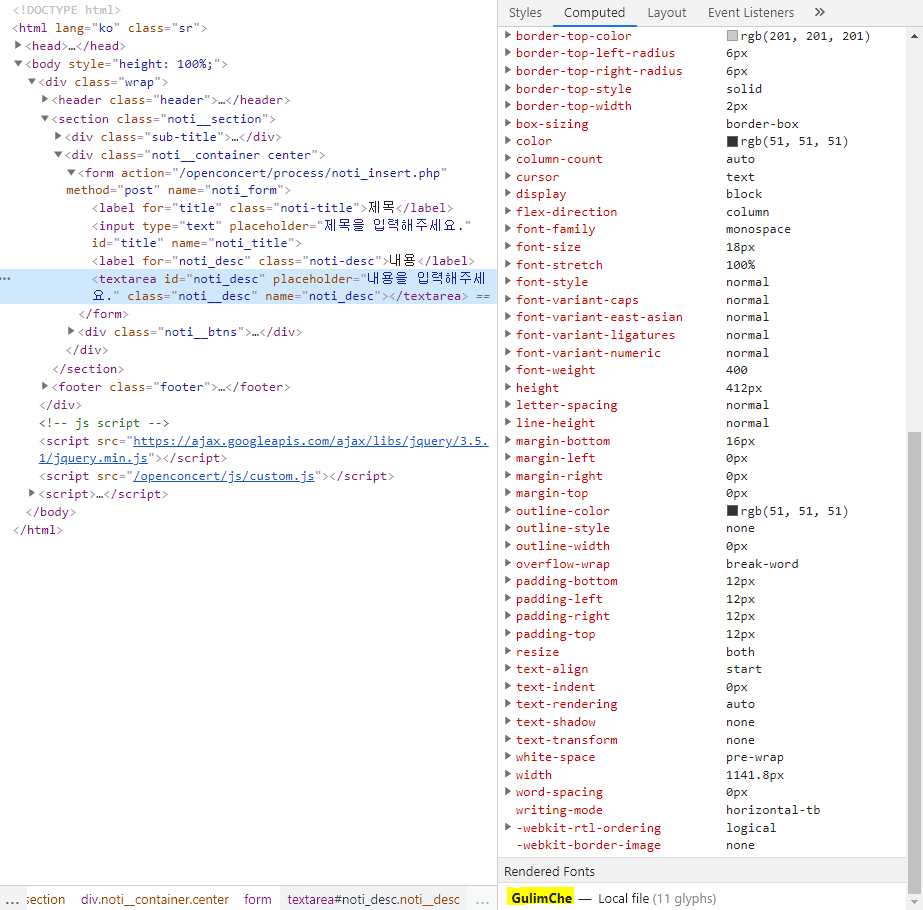The image size is (923, 910).
Task: Collapse the noti__container center div
Action: point(58,154)
